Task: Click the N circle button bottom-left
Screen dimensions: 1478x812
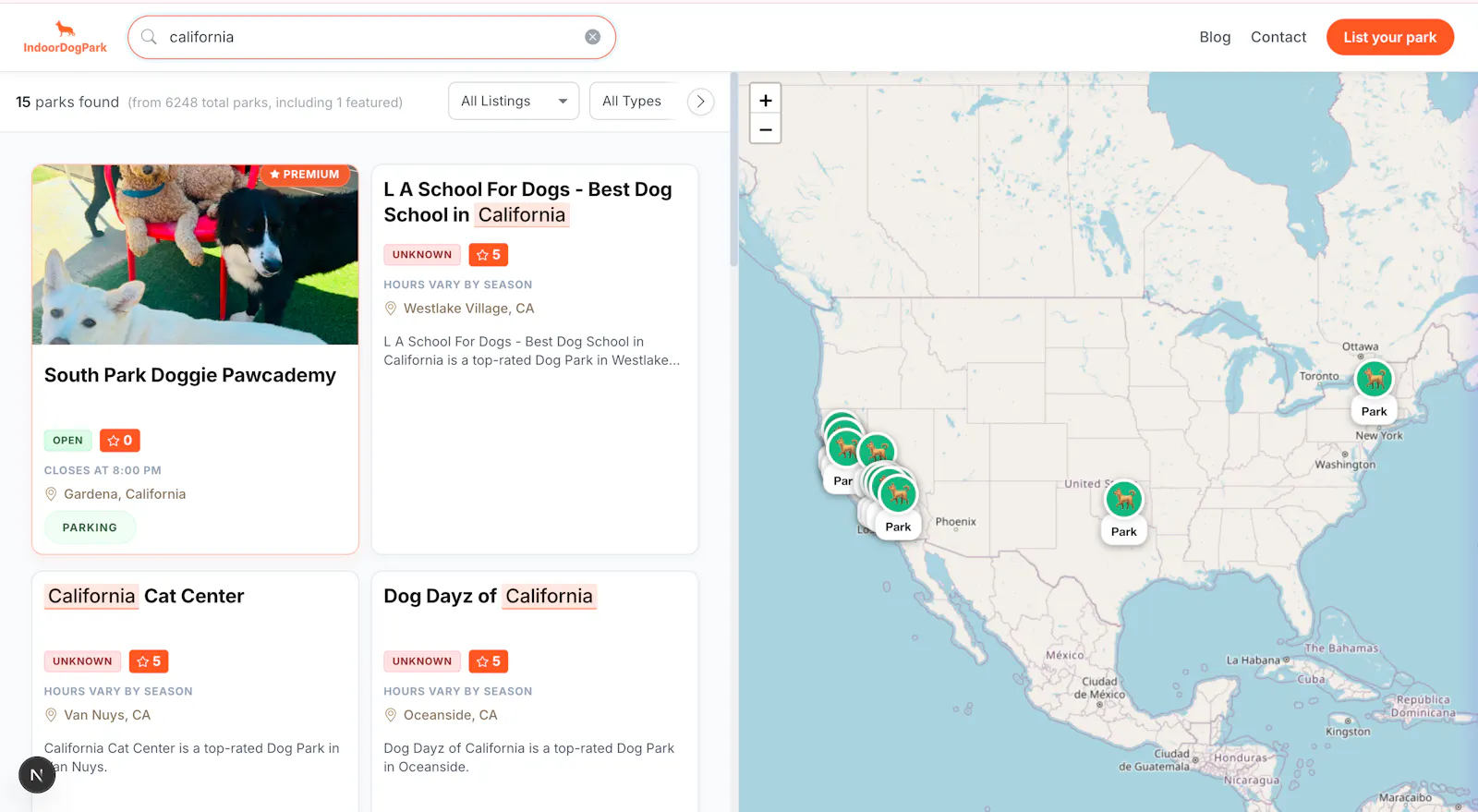Action: click(x=37, y=774)
